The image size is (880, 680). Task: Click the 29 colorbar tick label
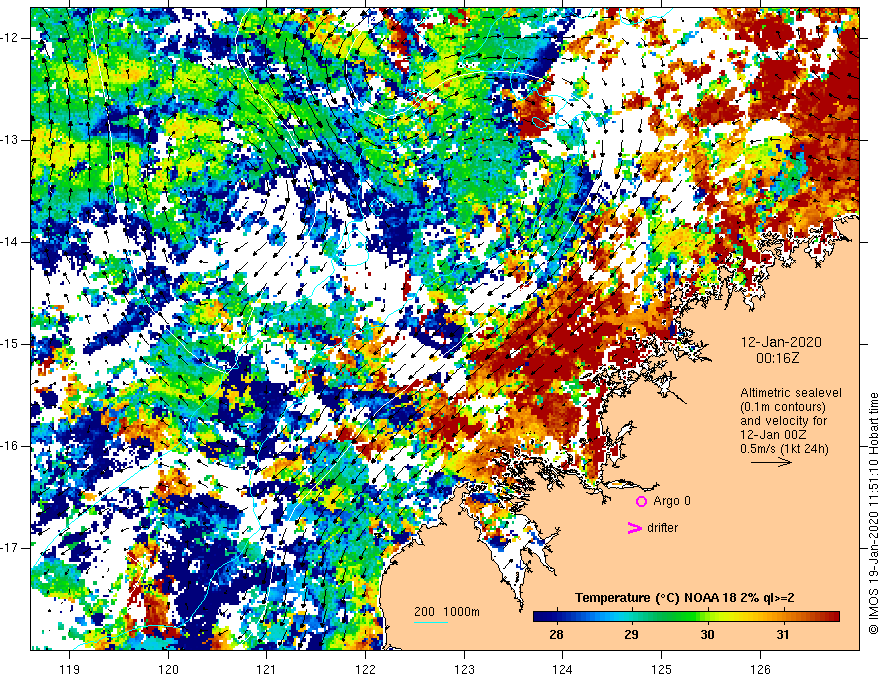point(631,635)
